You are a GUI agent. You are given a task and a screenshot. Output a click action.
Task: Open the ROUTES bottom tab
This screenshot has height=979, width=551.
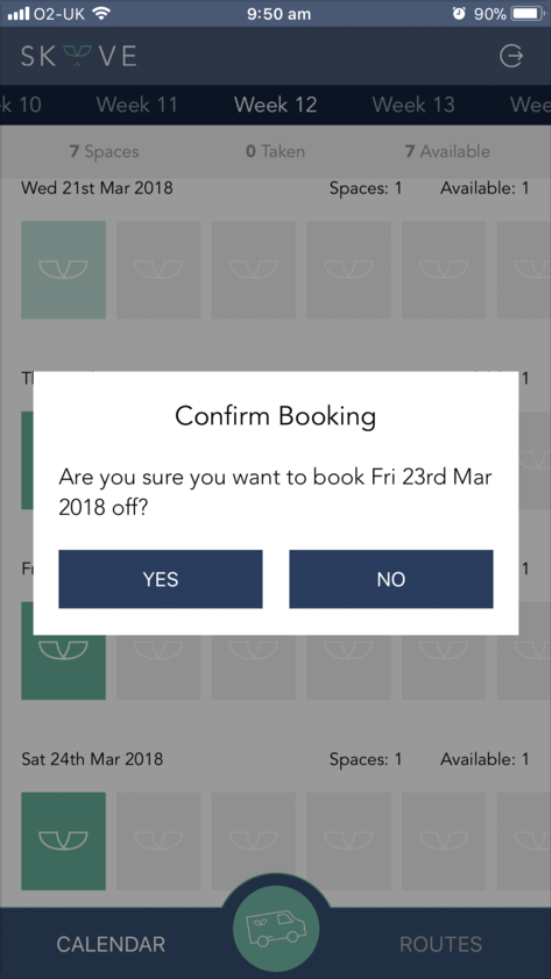pyautogui.click(x=441, y=943)
